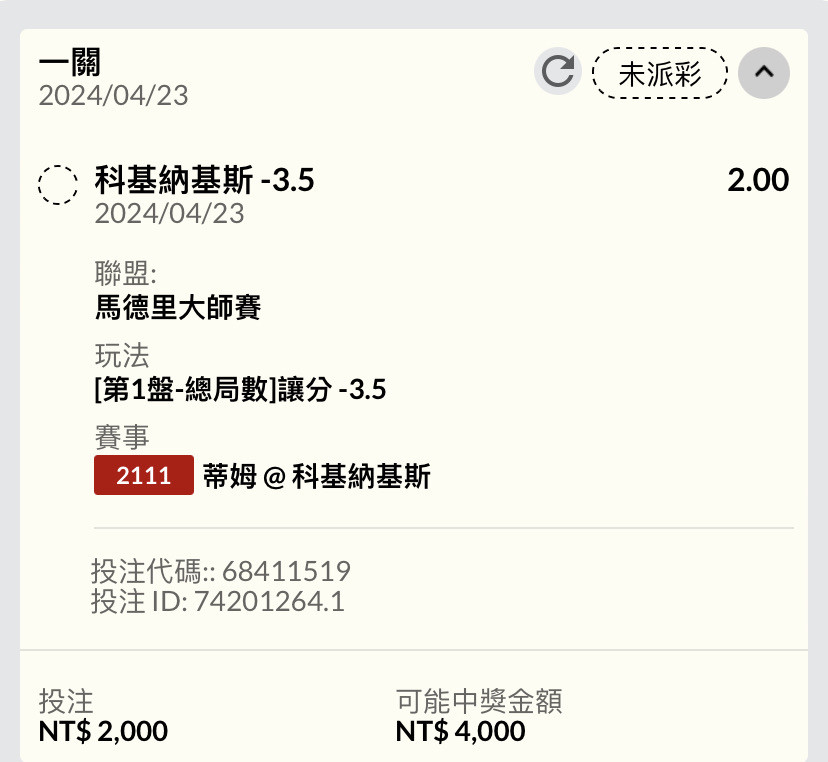Click the 玩法 label
Screen dimensions: 828x762
coord(122,355)
